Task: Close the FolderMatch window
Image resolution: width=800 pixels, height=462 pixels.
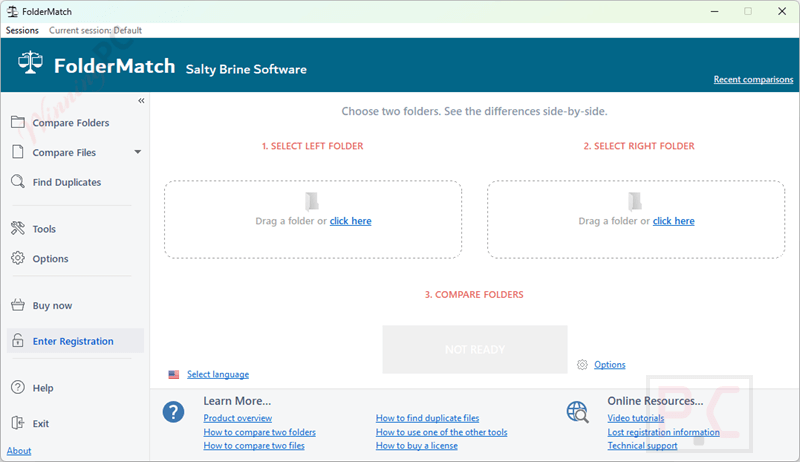Action: (x=782, y=11)
